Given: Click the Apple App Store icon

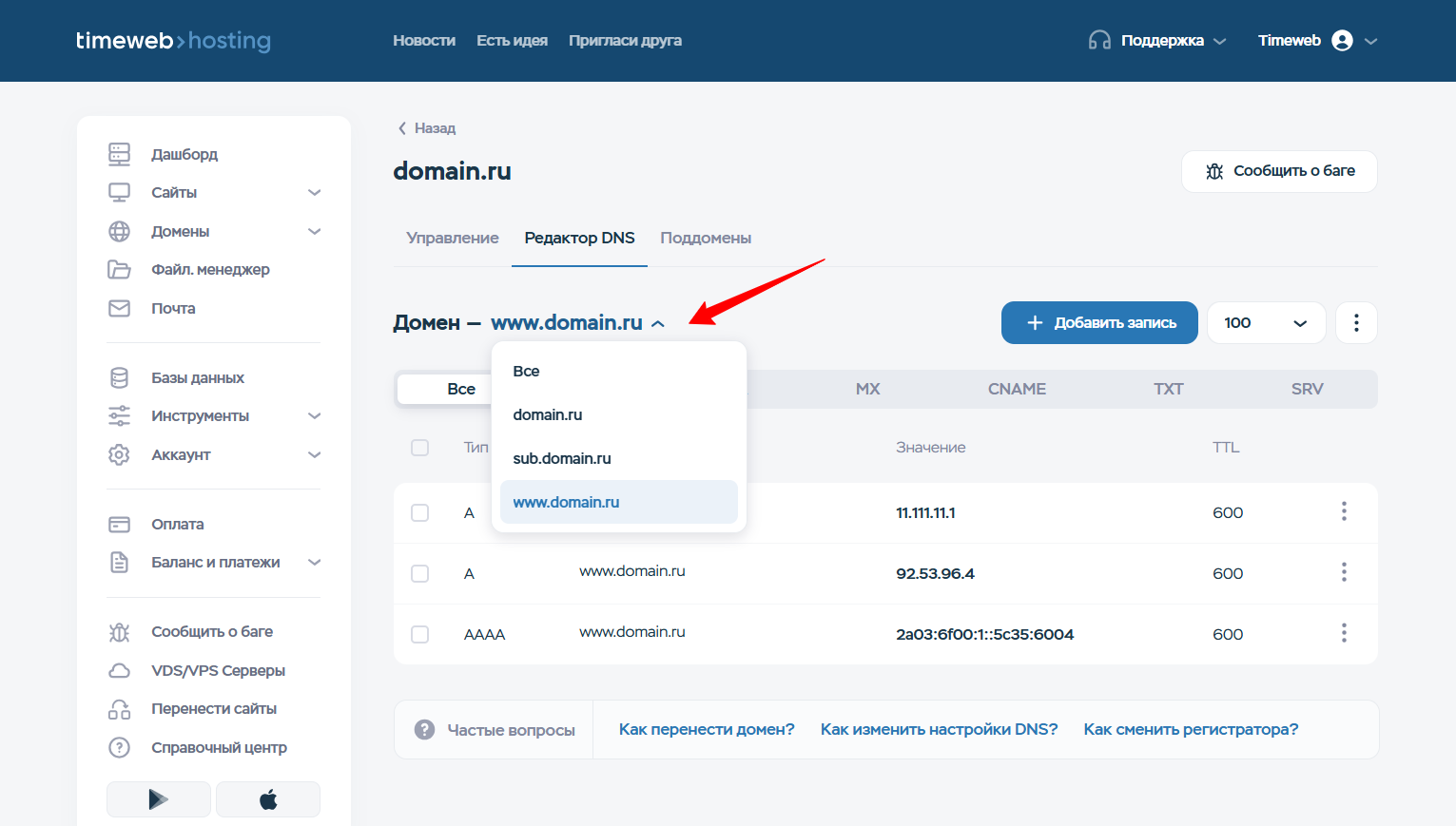Looking at the screenshot, I should click(x=268, y=799).
